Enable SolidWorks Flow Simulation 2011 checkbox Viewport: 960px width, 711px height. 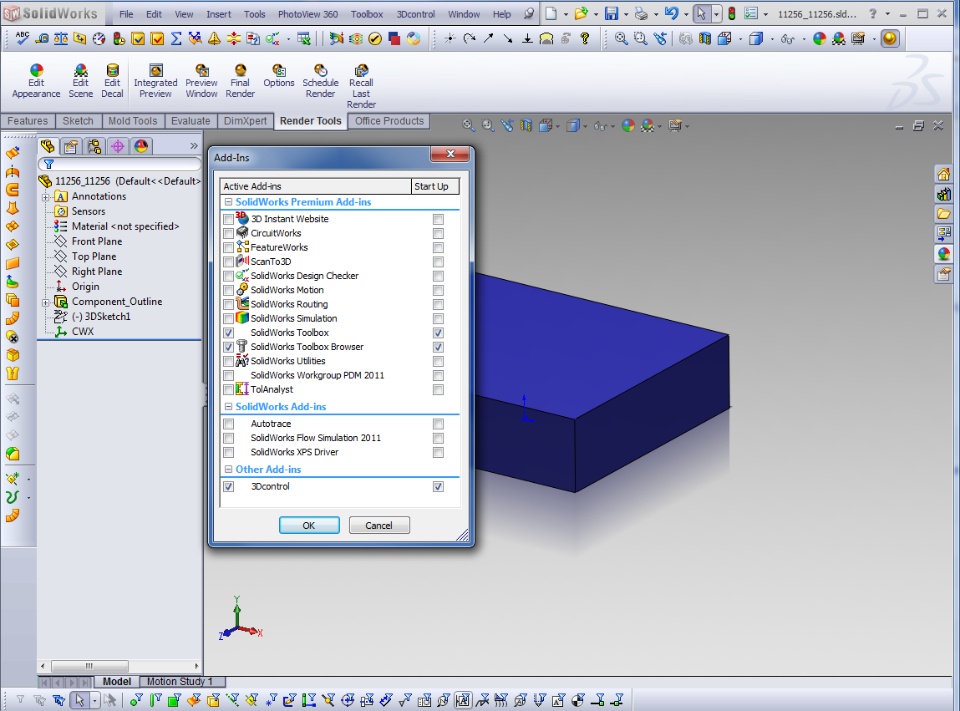[x=228, y=438]
